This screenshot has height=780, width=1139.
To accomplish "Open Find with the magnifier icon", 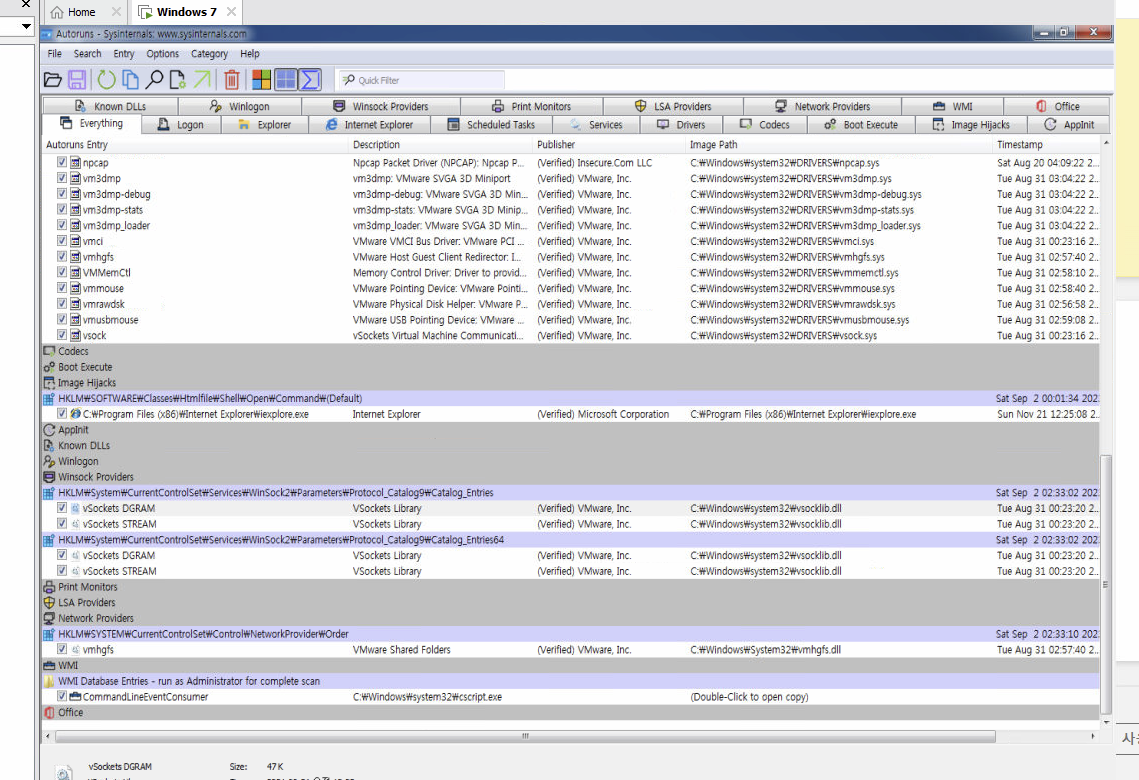I will pyautogui.click(x=155, y=80).
